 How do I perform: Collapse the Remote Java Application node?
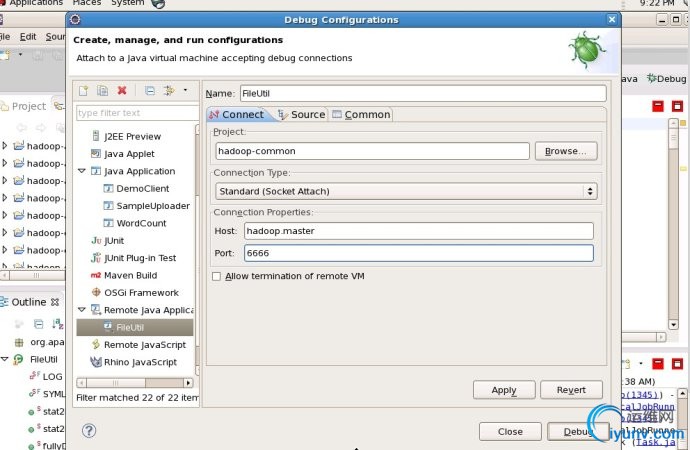tap(81, 310)
